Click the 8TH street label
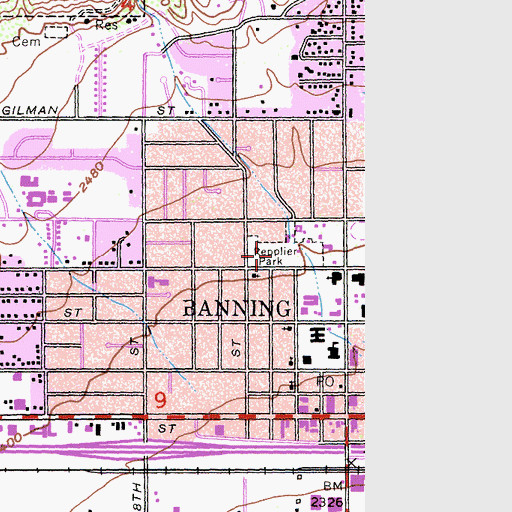The height and width of the screenshot is (512, 512). [137, 496]
